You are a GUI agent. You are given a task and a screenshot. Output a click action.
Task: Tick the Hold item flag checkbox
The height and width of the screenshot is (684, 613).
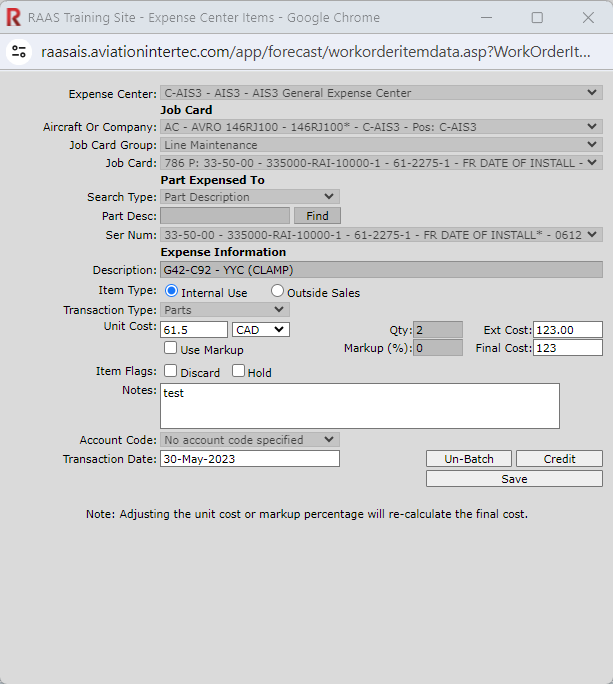[239, 372]
